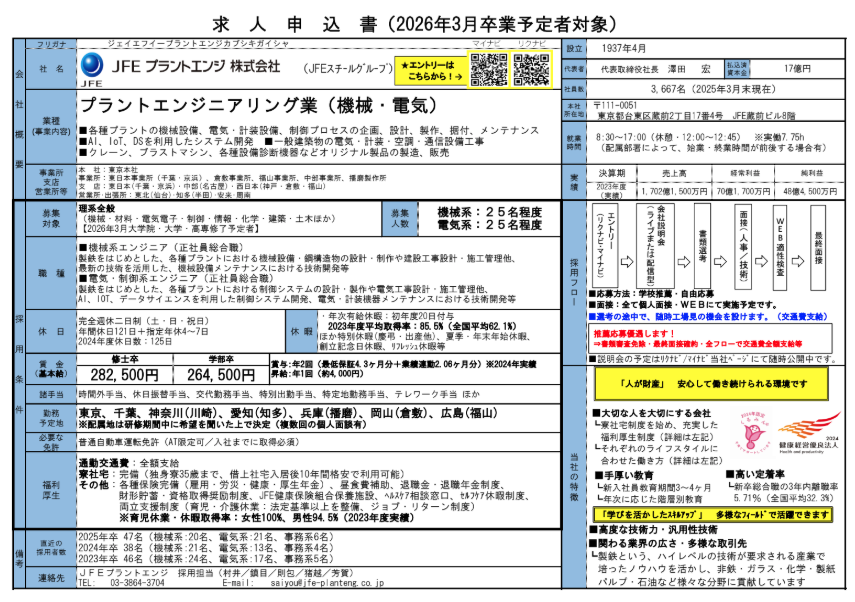Click the 完全週休二日制 holiday text

(x=144, y=321)
